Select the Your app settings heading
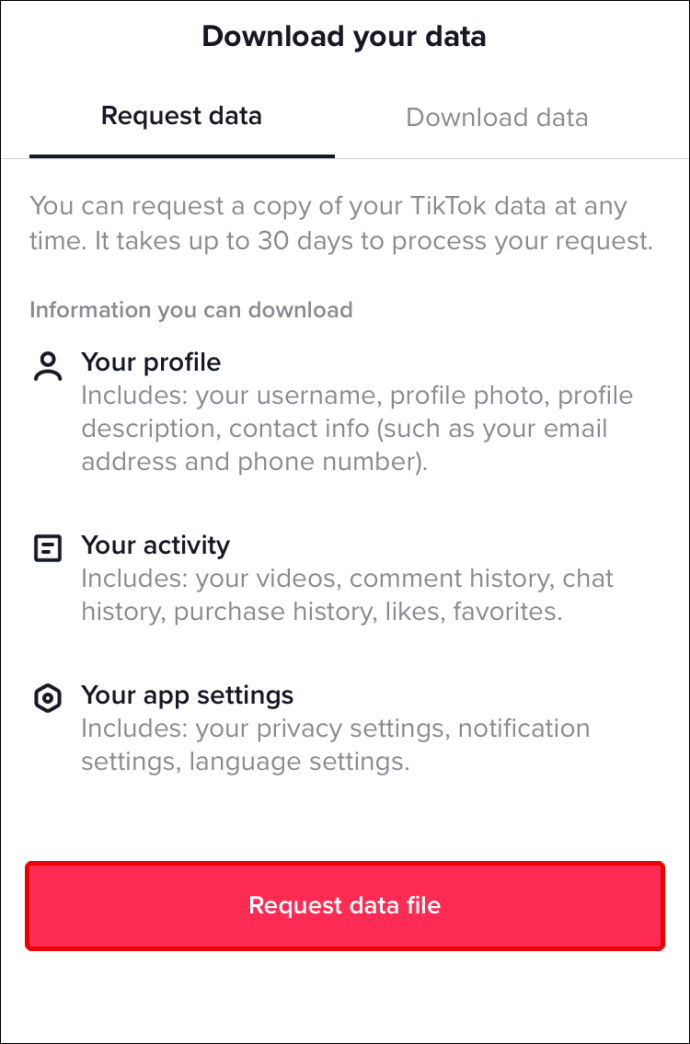Viewport: 690px width, 1044px height. (187, 695)
